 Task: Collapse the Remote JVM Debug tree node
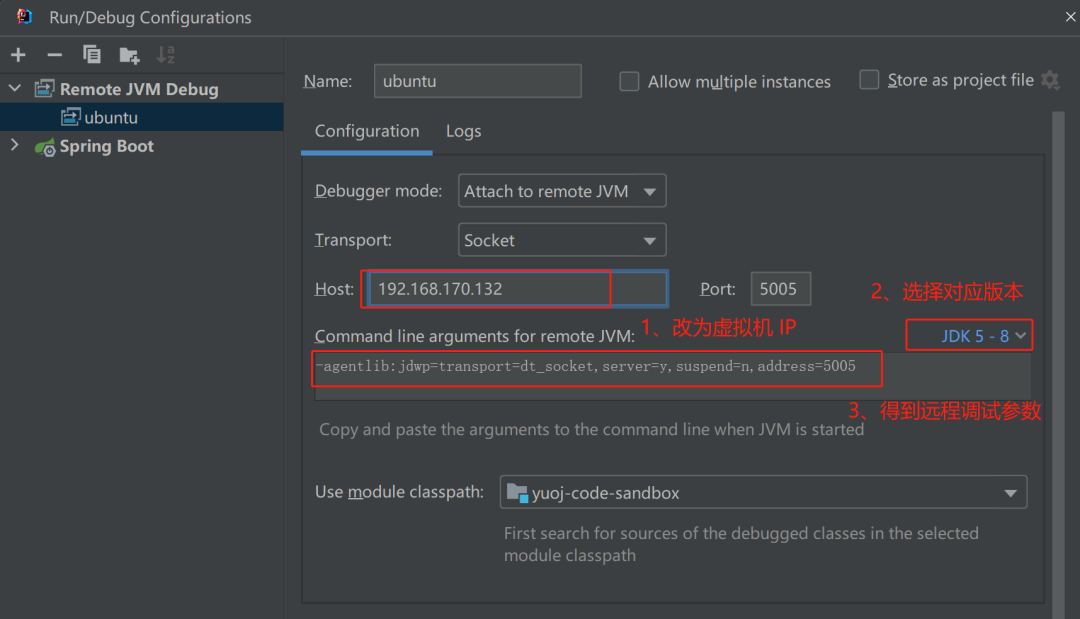pyautogui.click(x=15, y=89)
